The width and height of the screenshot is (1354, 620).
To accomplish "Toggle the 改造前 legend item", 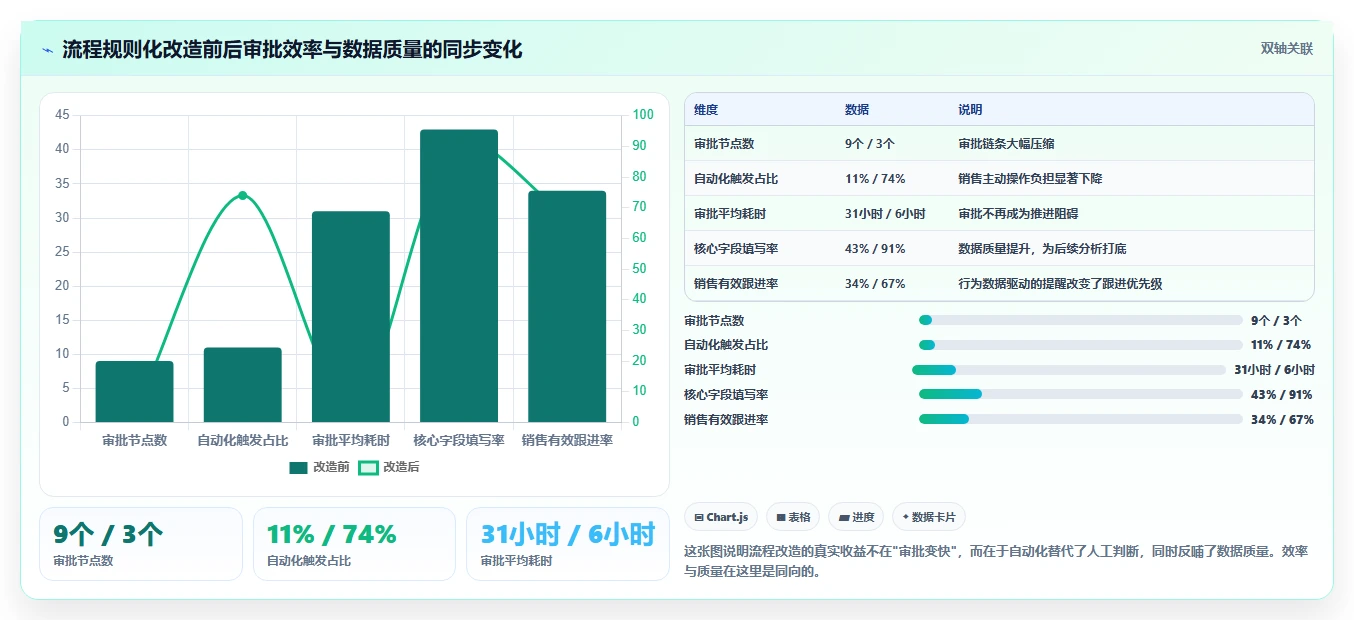I will 319,467.
